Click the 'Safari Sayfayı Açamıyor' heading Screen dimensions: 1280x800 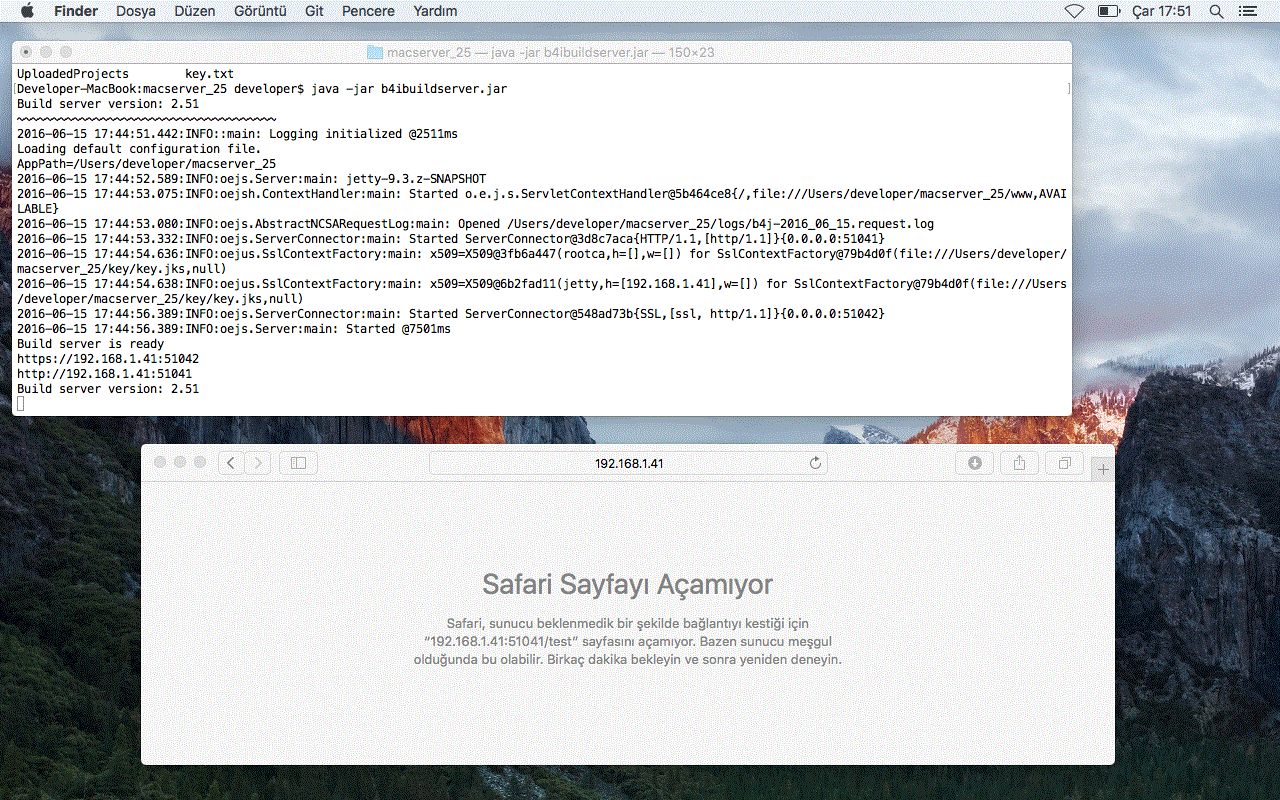[x=627, y=584]
